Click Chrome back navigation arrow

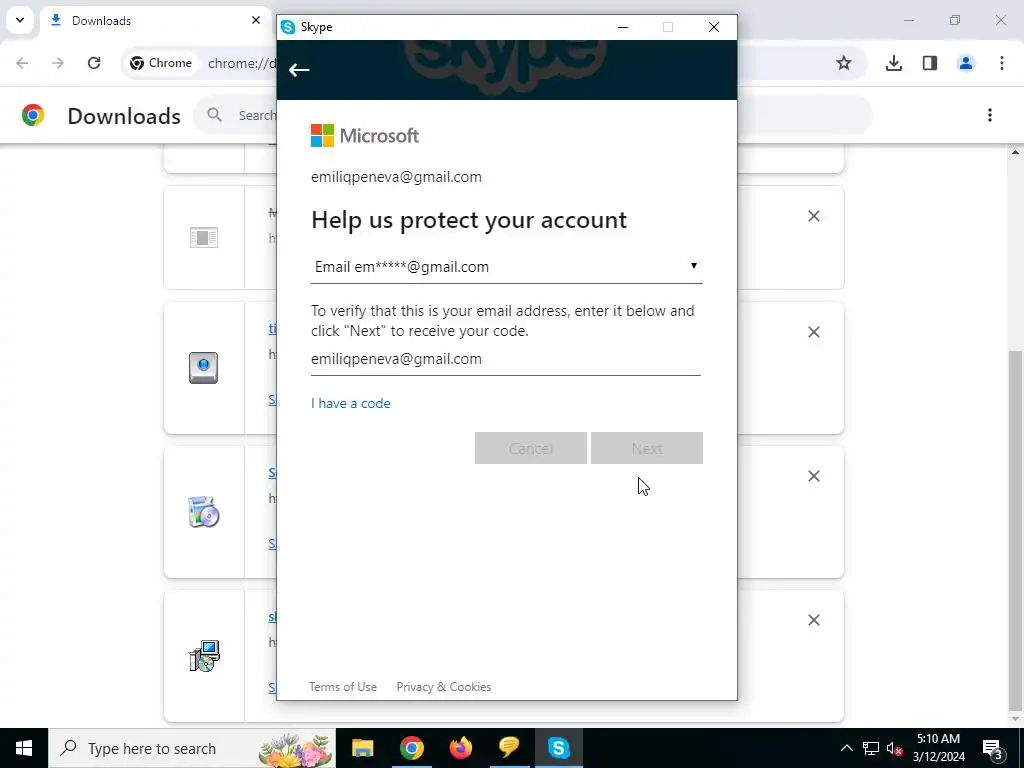[22, 63]
